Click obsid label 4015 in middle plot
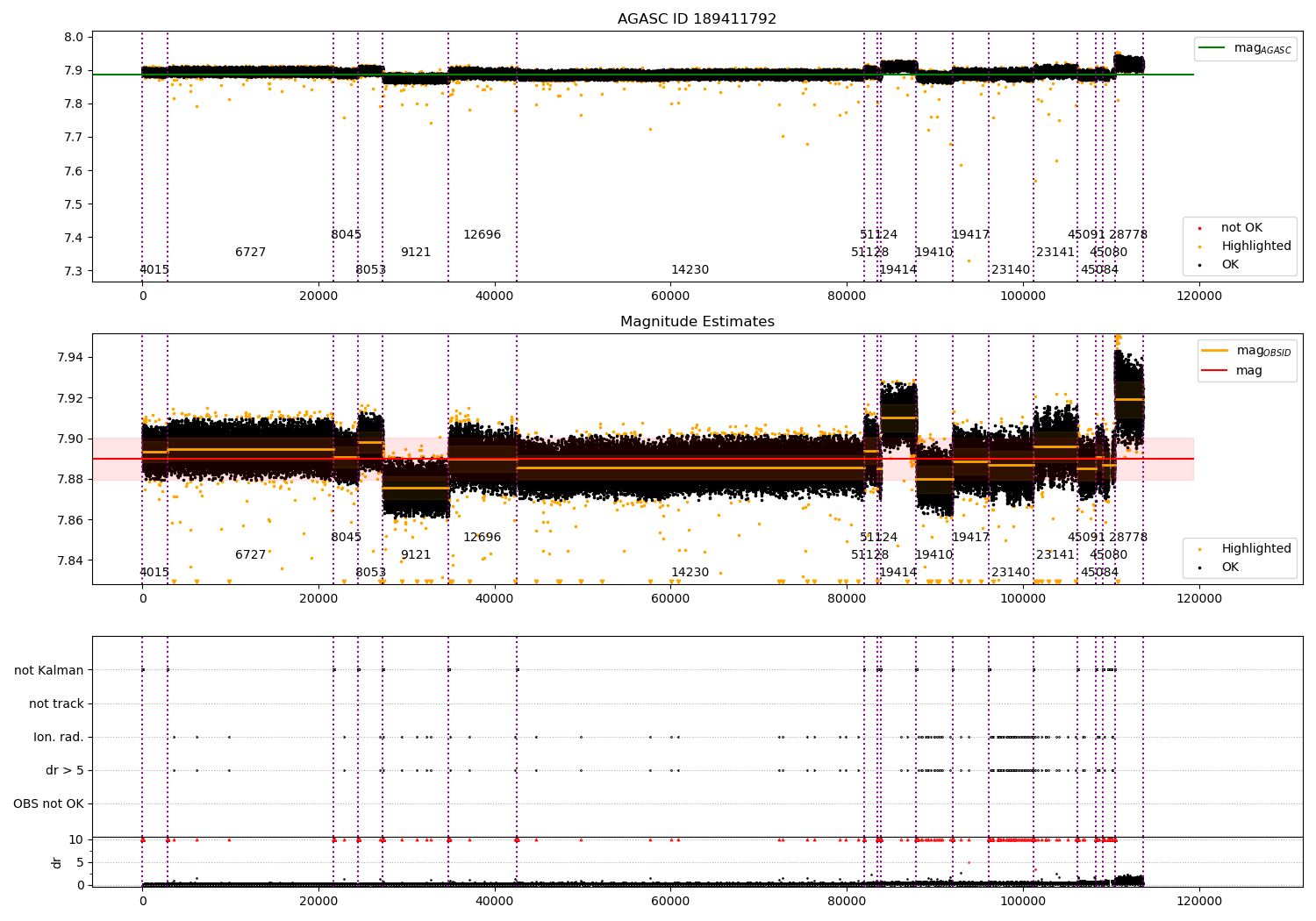1316x921 pixels. point(154,573)
